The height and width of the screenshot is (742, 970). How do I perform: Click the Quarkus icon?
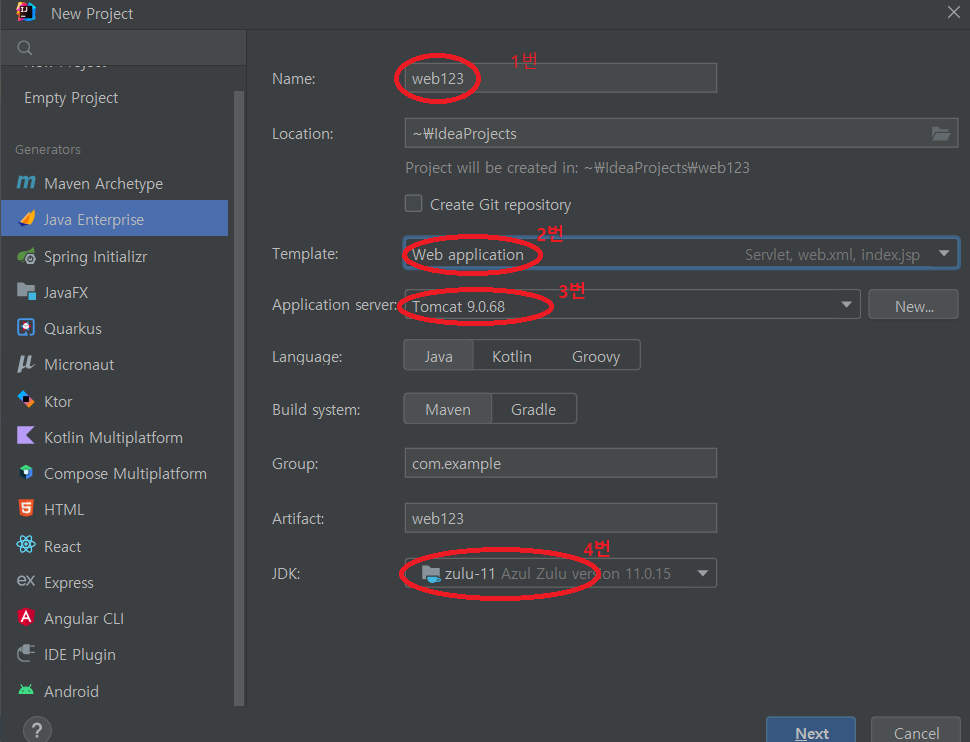coord(26,327)
